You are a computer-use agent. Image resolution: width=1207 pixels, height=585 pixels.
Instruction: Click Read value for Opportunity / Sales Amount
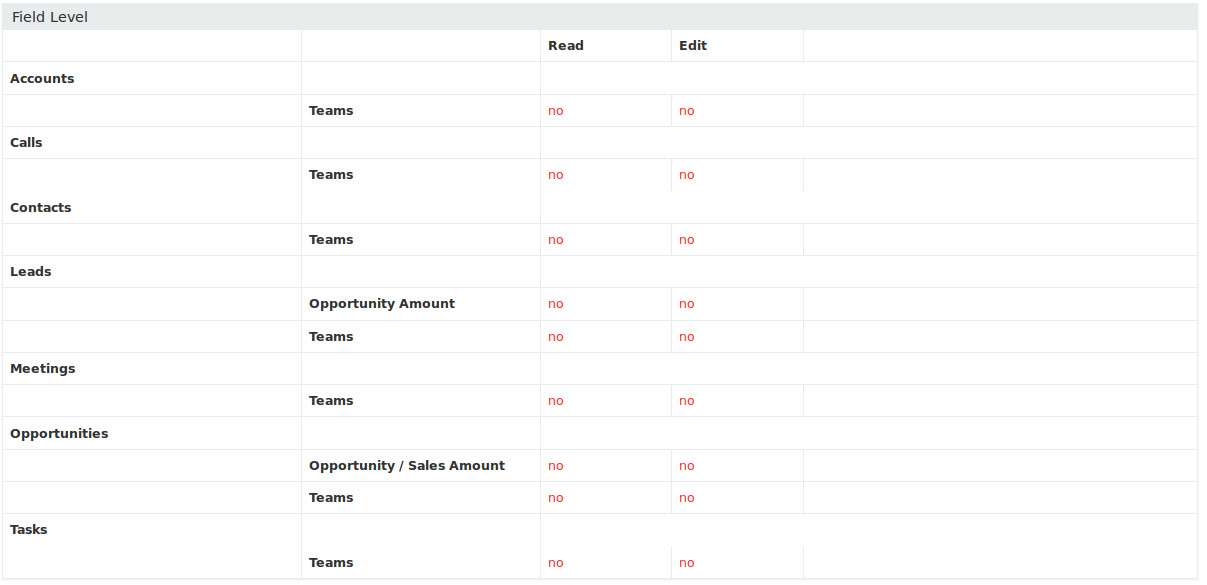pyautogui.click(x=556, y=466)
